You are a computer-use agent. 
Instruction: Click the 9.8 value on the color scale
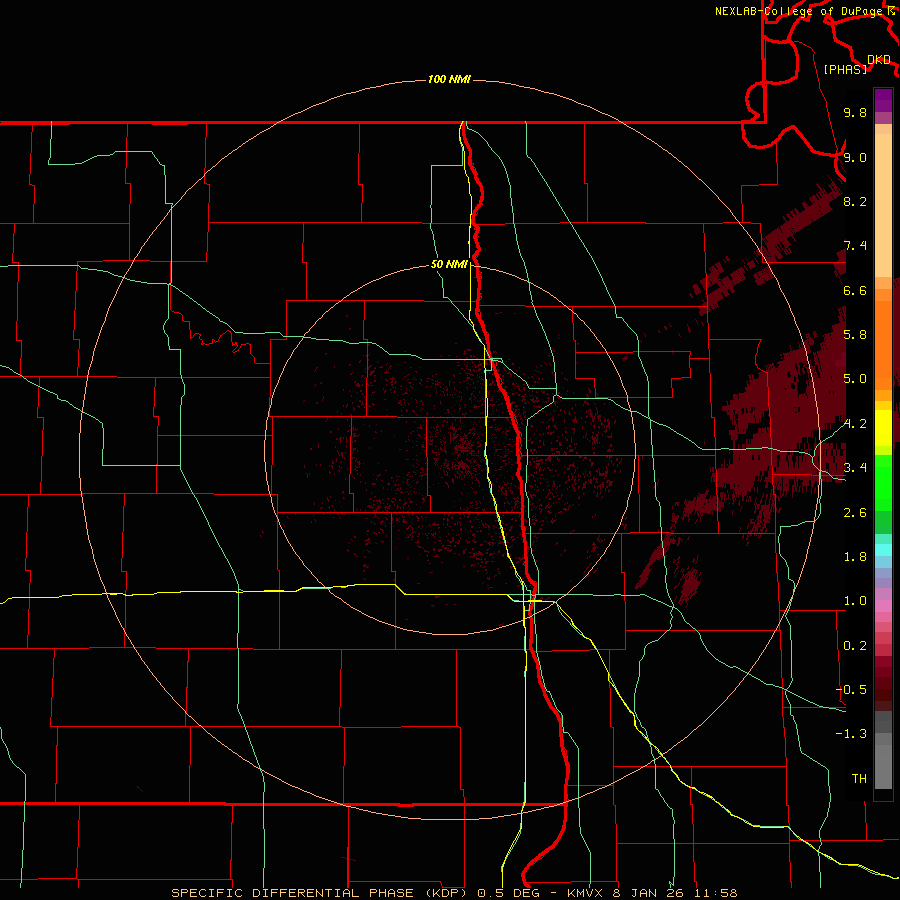855,112
